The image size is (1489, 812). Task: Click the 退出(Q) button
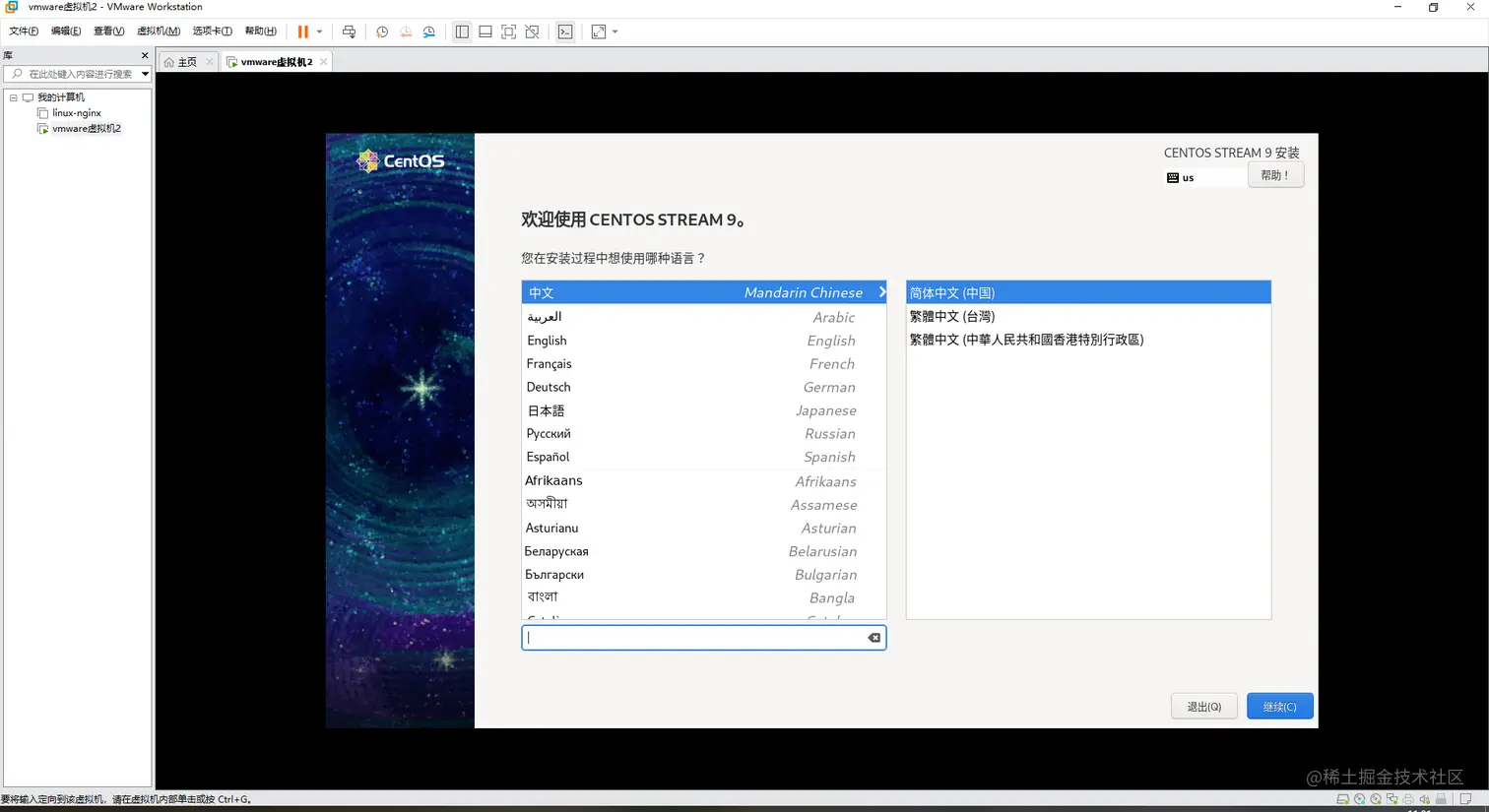[x=1203, y=706]
